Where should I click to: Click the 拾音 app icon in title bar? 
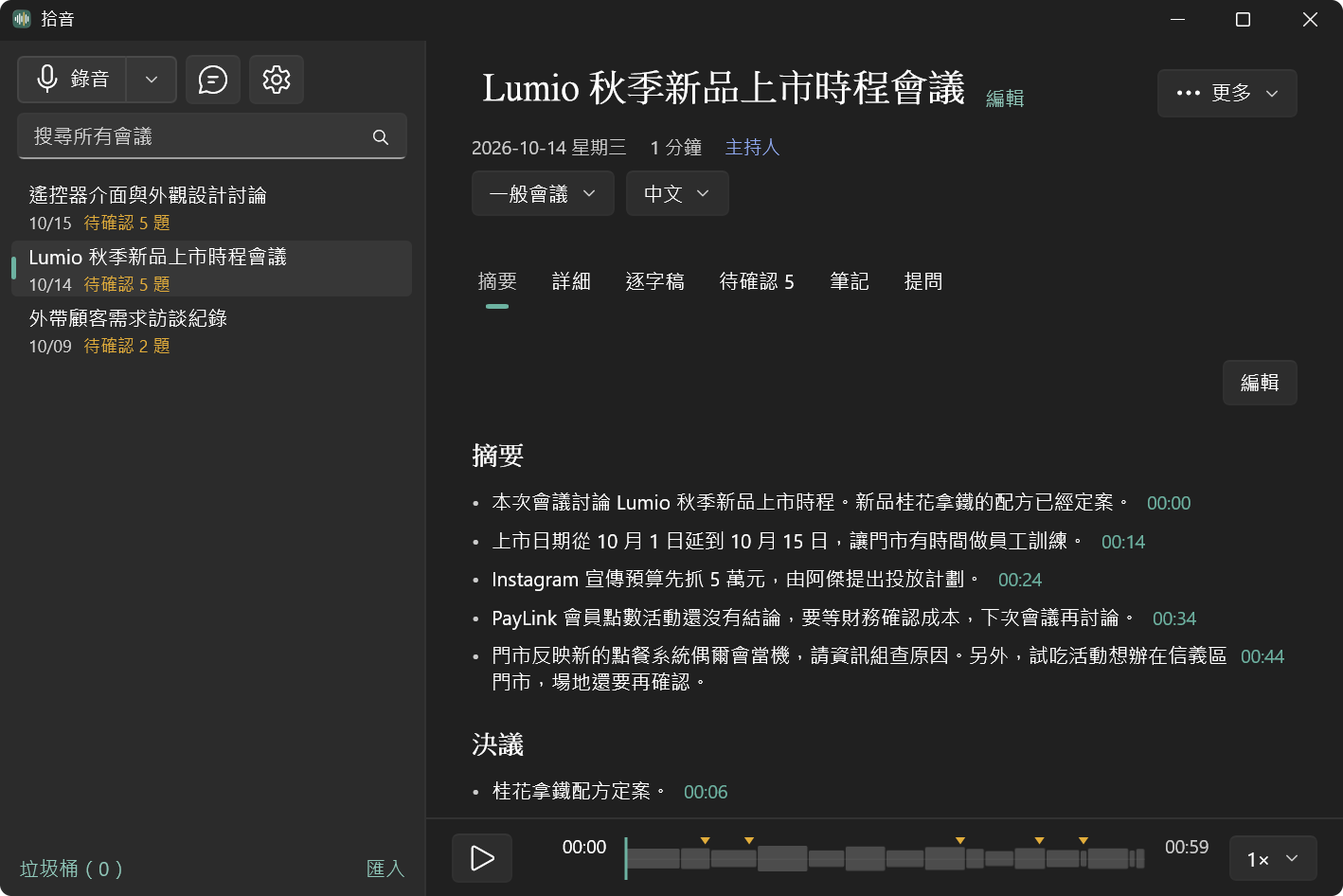[22, 19]
